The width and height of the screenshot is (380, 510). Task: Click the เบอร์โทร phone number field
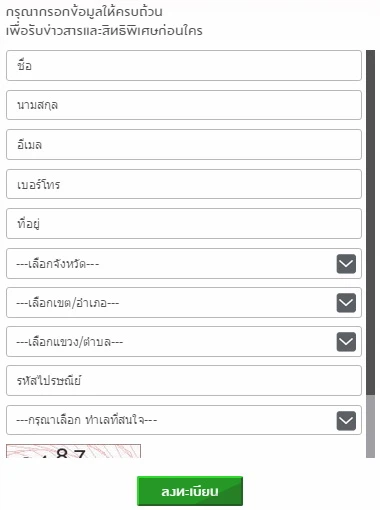[184, 184]
